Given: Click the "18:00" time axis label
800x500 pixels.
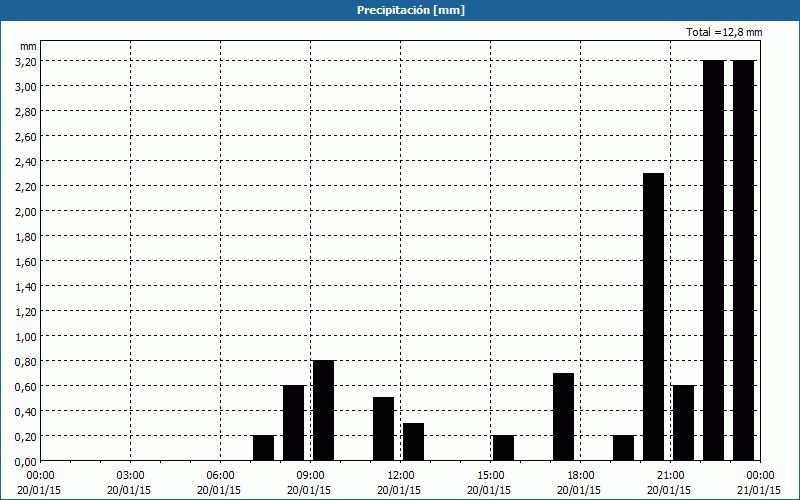Looking at the screenshot, I should [x=581, y=476].
